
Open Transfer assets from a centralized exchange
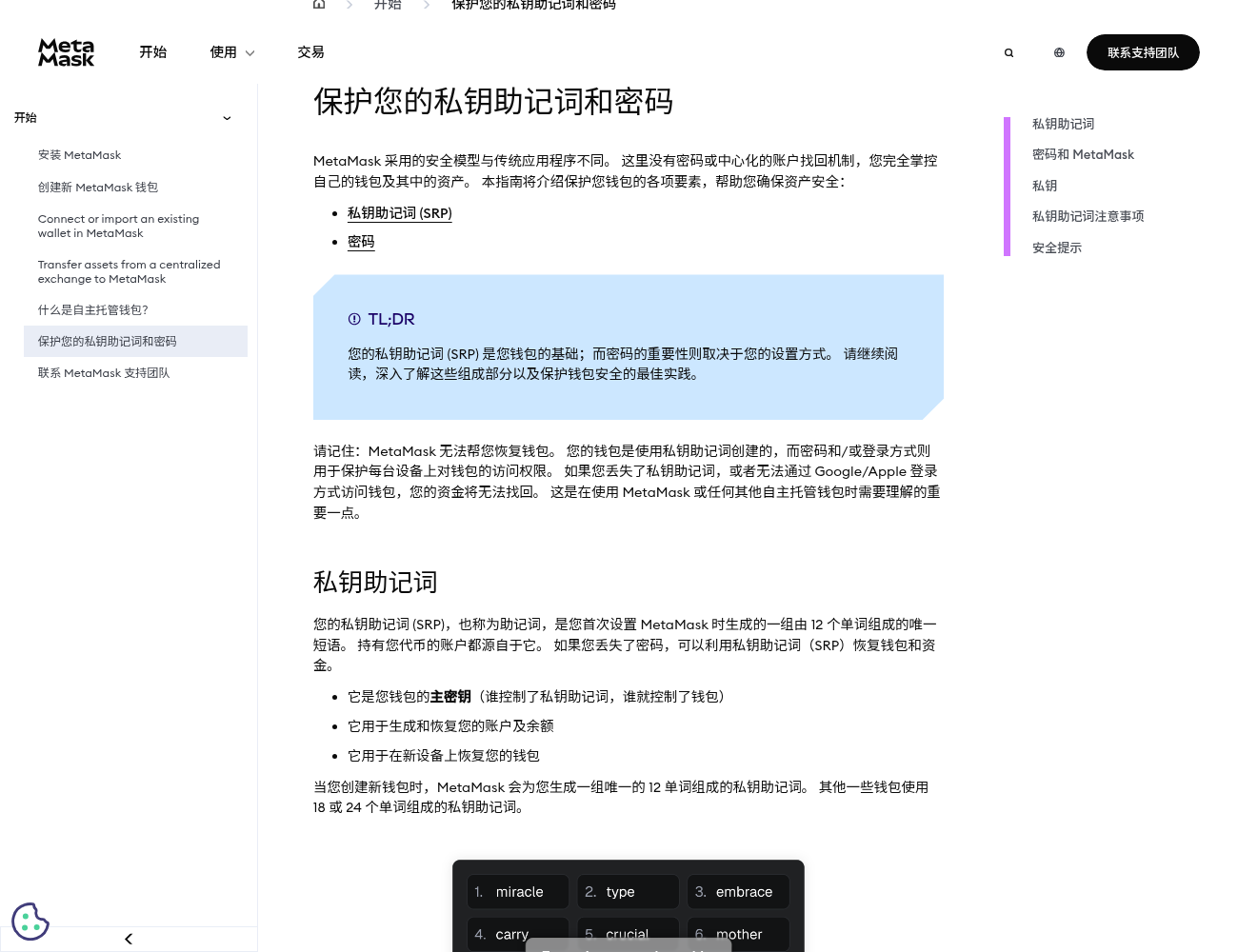click(x=129, y=271)
